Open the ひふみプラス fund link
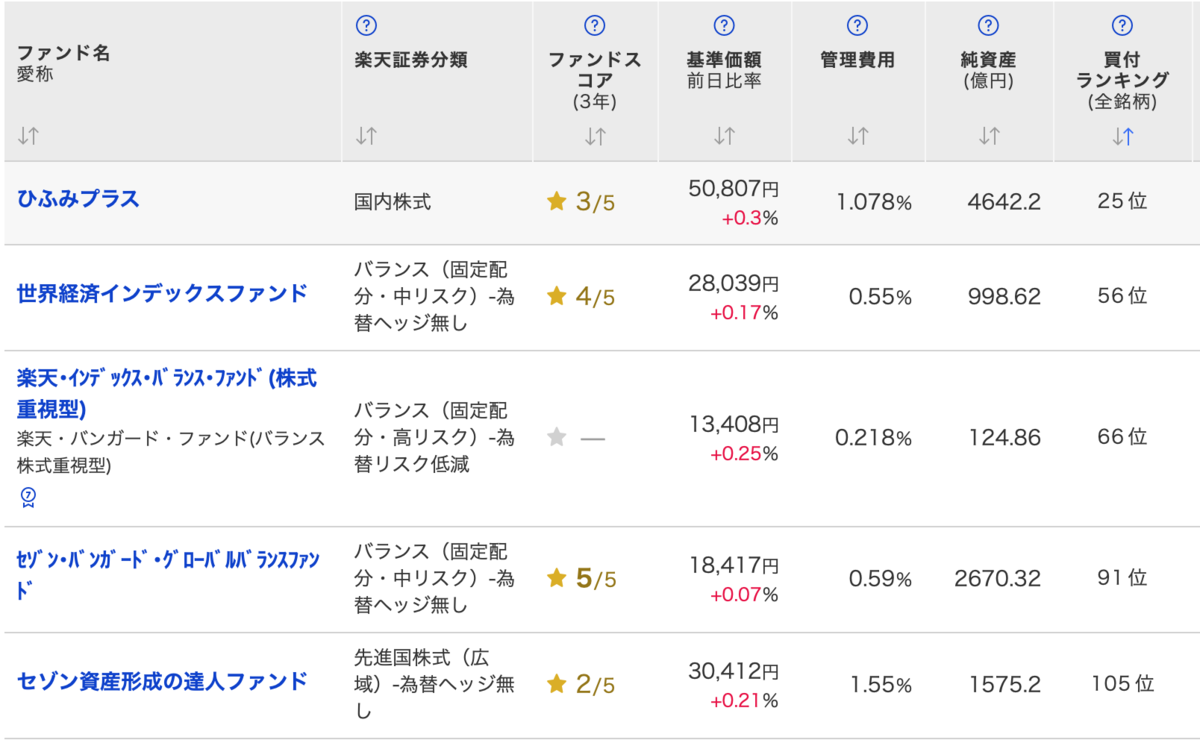Image resolution: width=1200 pixels, height=740 pixels. click(x=78, y=199)
